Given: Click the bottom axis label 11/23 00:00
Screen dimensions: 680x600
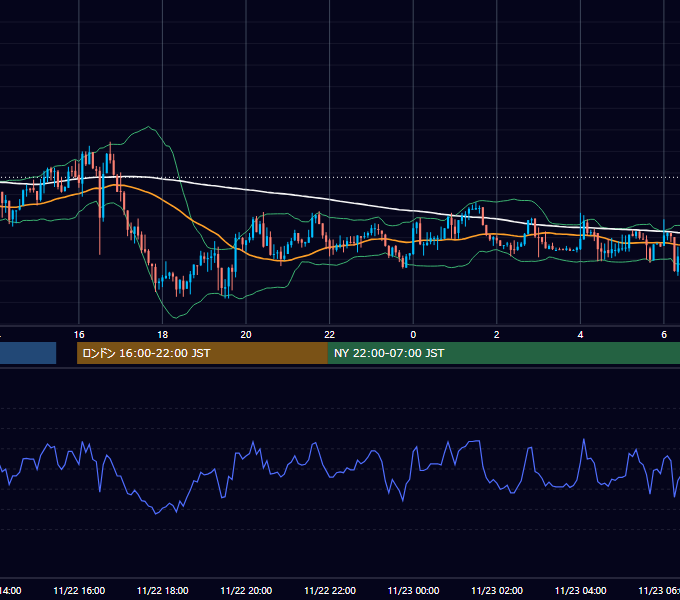Looking at the screenshot, I should (413, 591).
